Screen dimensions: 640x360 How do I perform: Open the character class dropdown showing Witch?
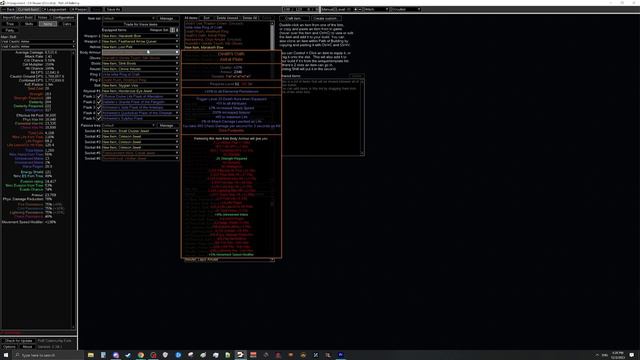376,9
